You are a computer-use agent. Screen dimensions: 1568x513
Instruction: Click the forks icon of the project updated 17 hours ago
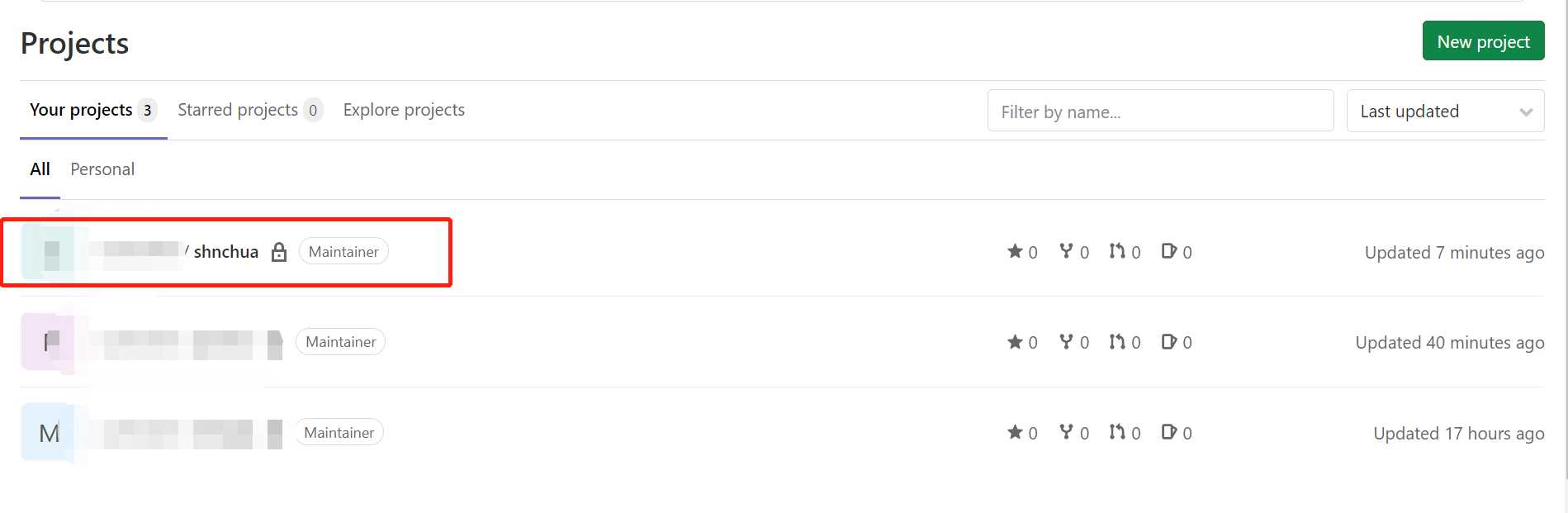pyautogui.click(x=1066, y=432)
